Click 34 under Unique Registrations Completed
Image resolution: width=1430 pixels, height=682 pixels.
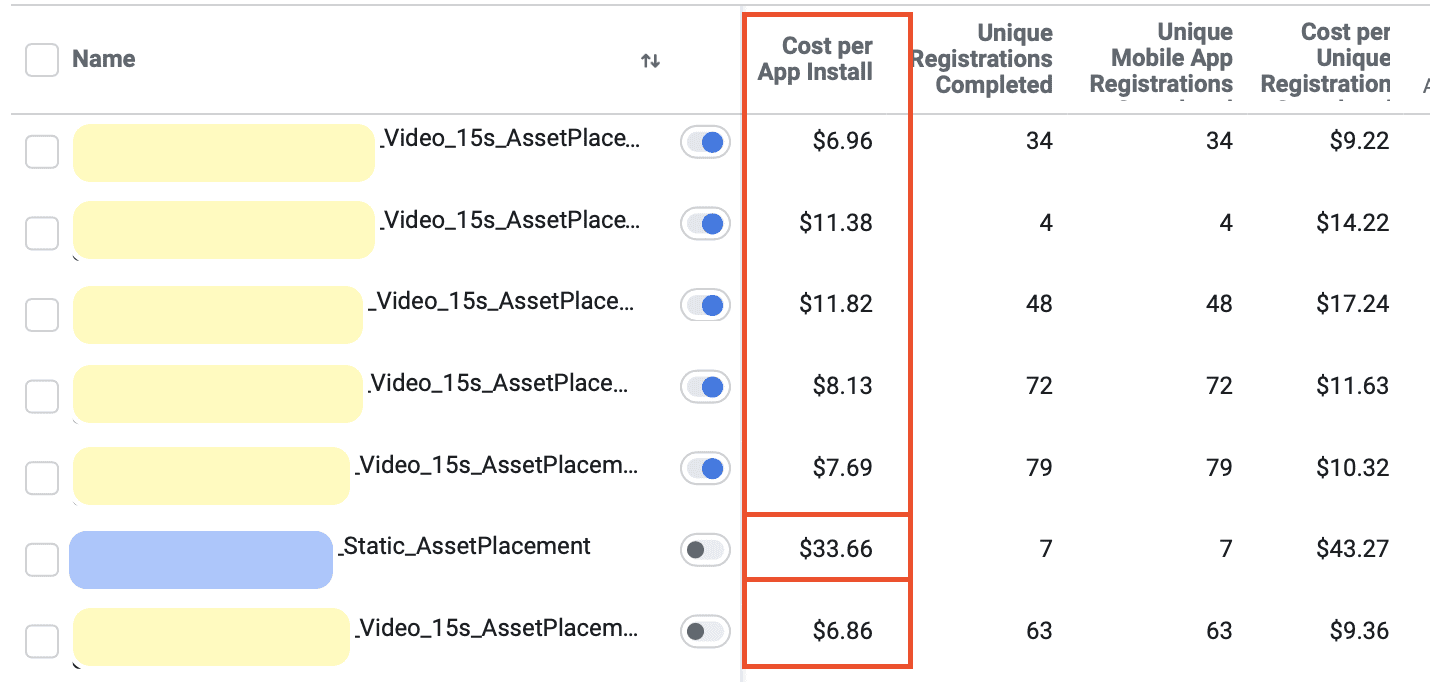(1039, 141)
